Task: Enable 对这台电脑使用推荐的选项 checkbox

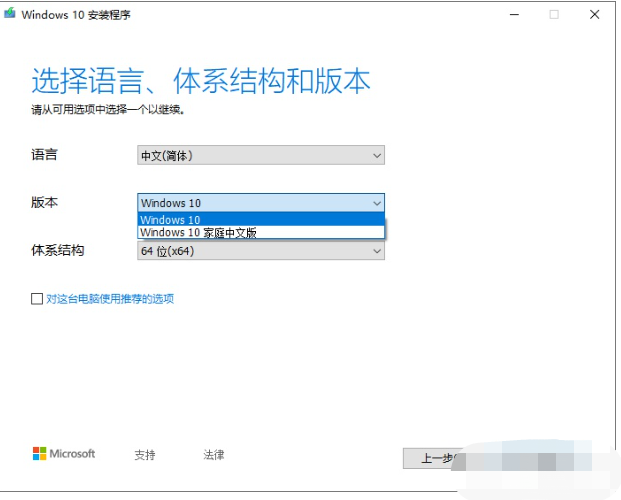Action: (x=37, y=298)
